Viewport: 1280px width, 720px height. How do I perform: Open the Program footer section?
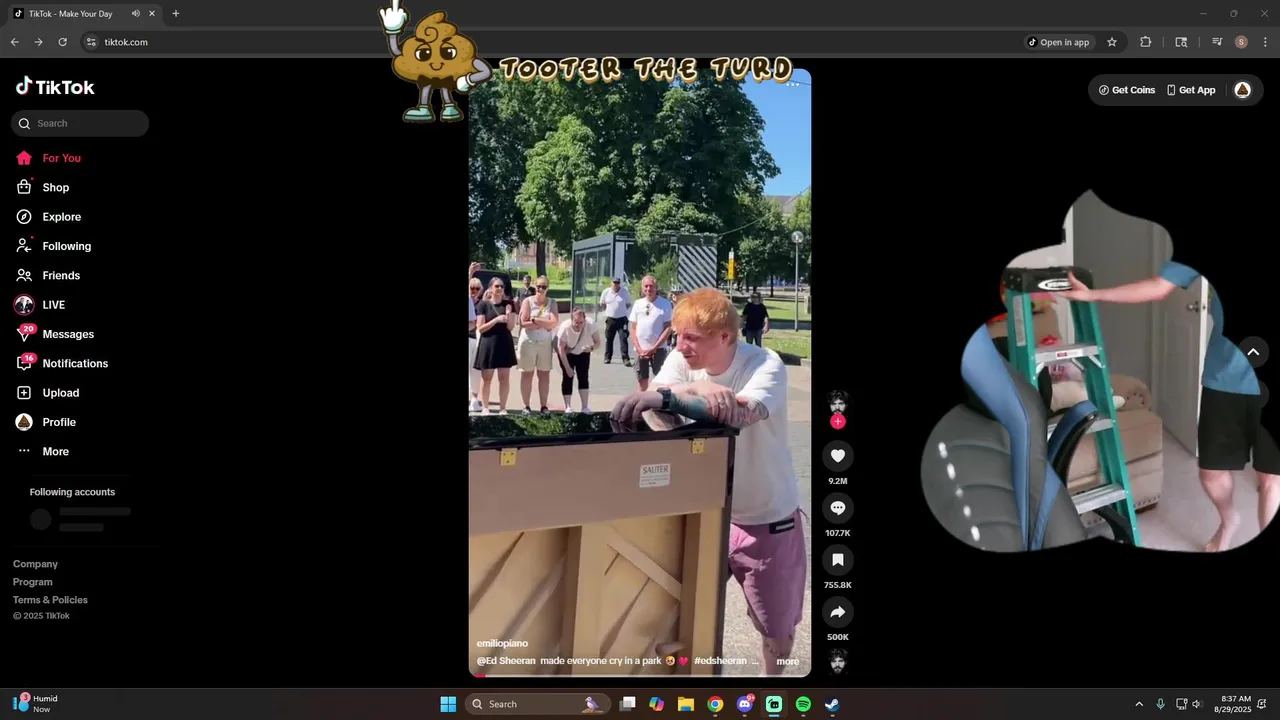click(x=32, y=582)
